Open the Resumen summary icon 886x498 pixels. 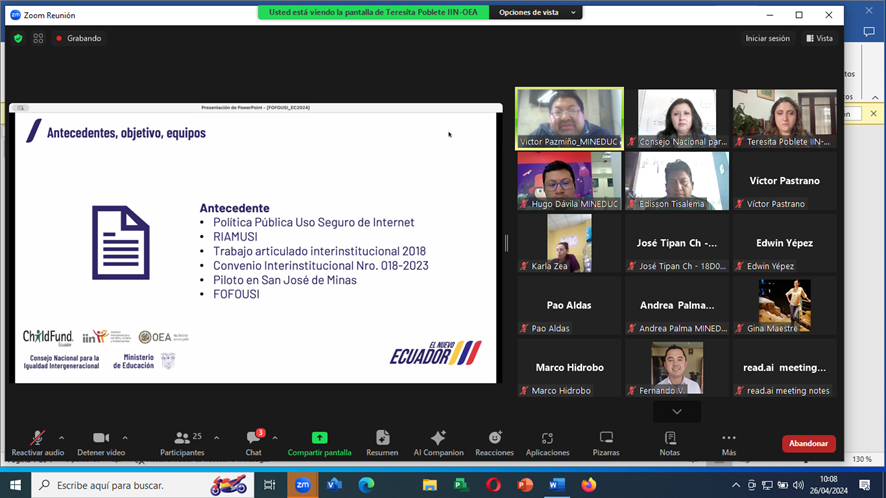click(382, 439)
